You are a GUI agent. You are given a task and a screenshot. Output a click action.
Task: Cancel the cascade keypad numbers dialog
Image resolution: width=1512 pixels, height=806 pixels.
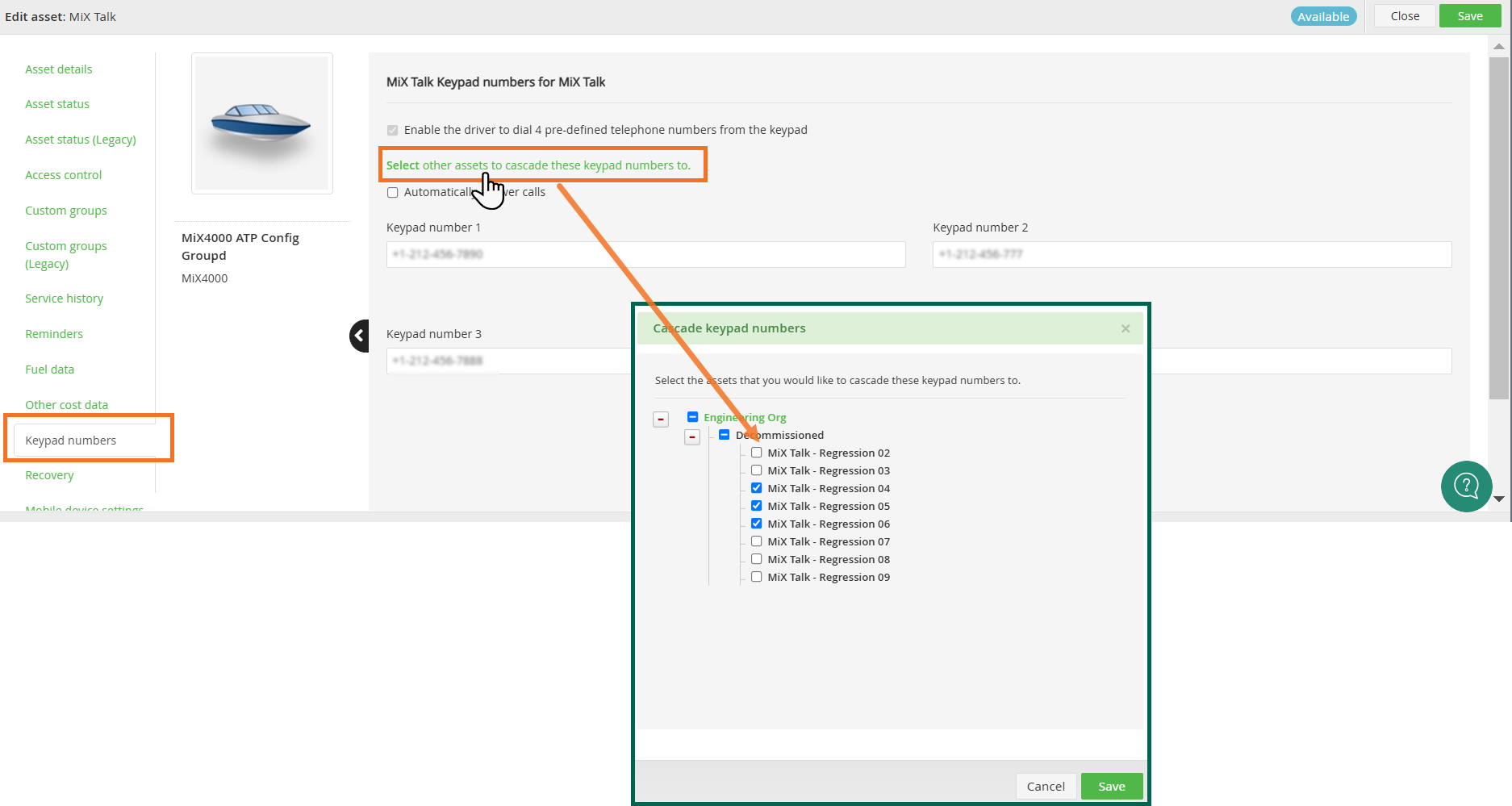[x=1046, y=787]
